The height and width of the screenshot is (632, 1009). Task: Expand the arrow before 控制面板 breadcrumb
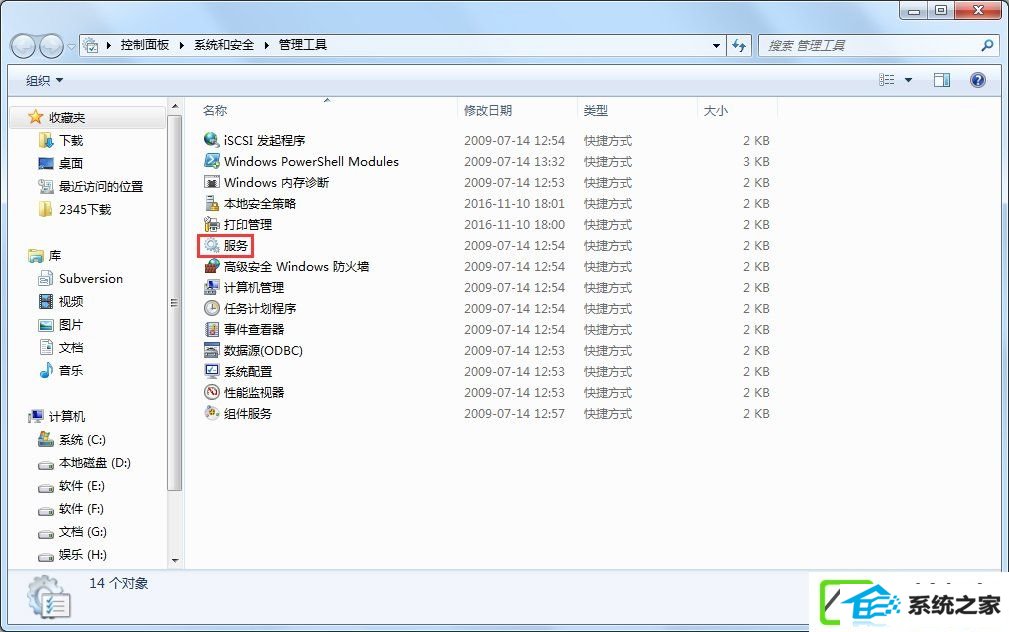tap(108, 45)
